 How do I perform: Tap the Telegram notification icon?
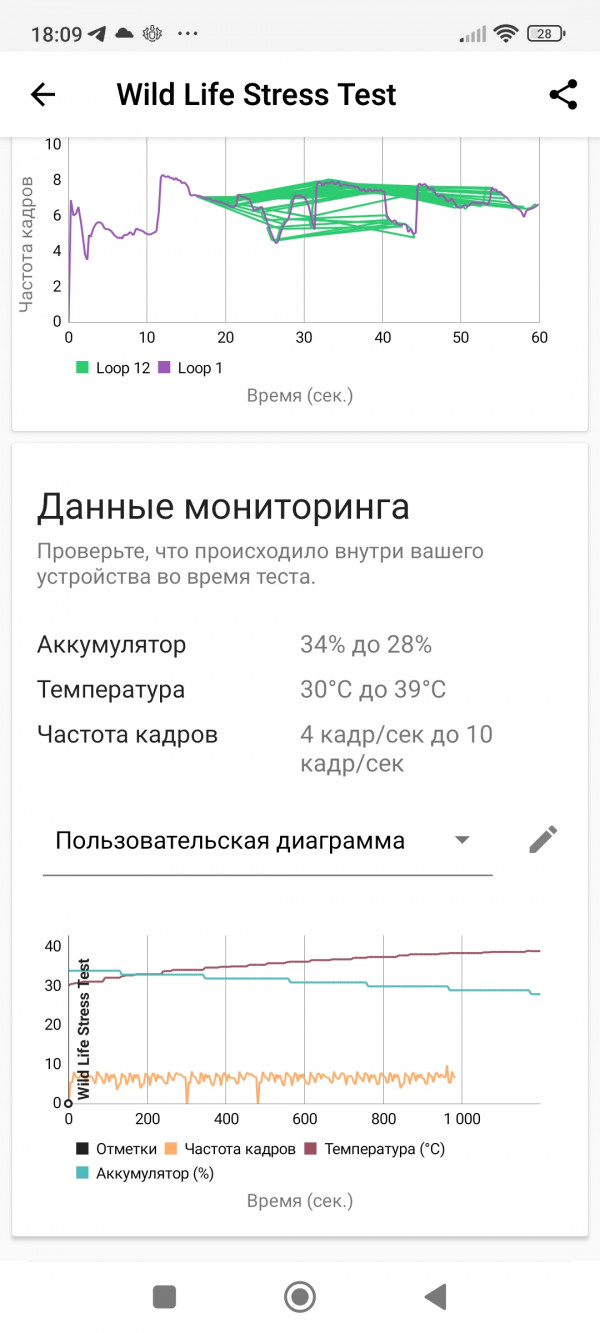coord(97,33)
